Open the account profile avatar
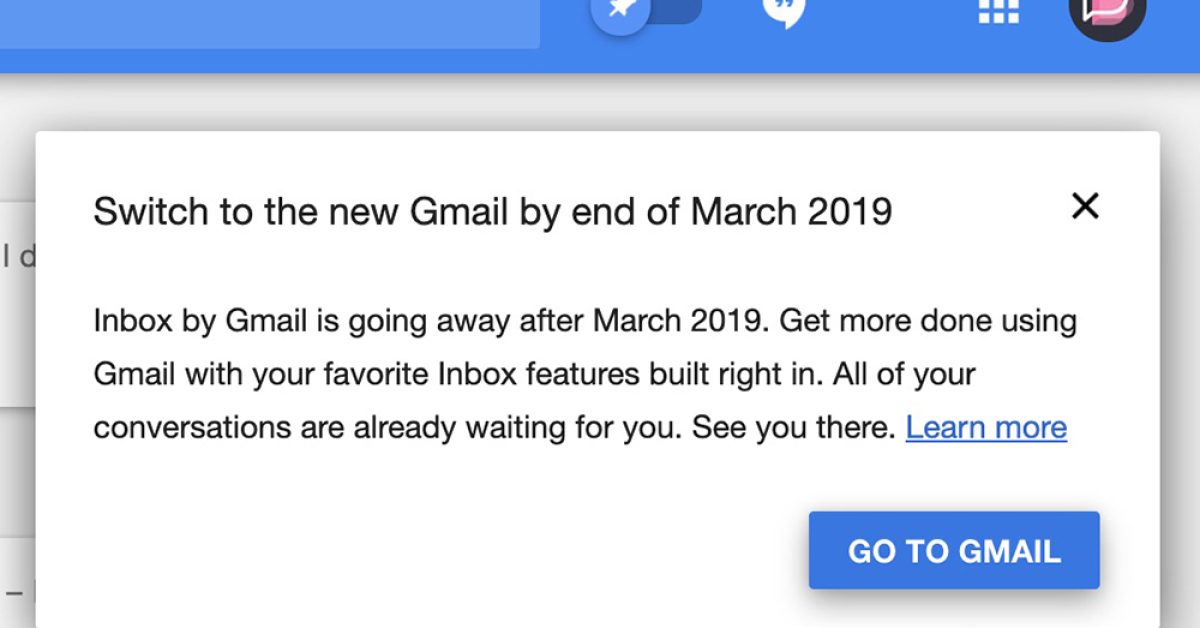1200x628 pixels. tap(1106, 12)
